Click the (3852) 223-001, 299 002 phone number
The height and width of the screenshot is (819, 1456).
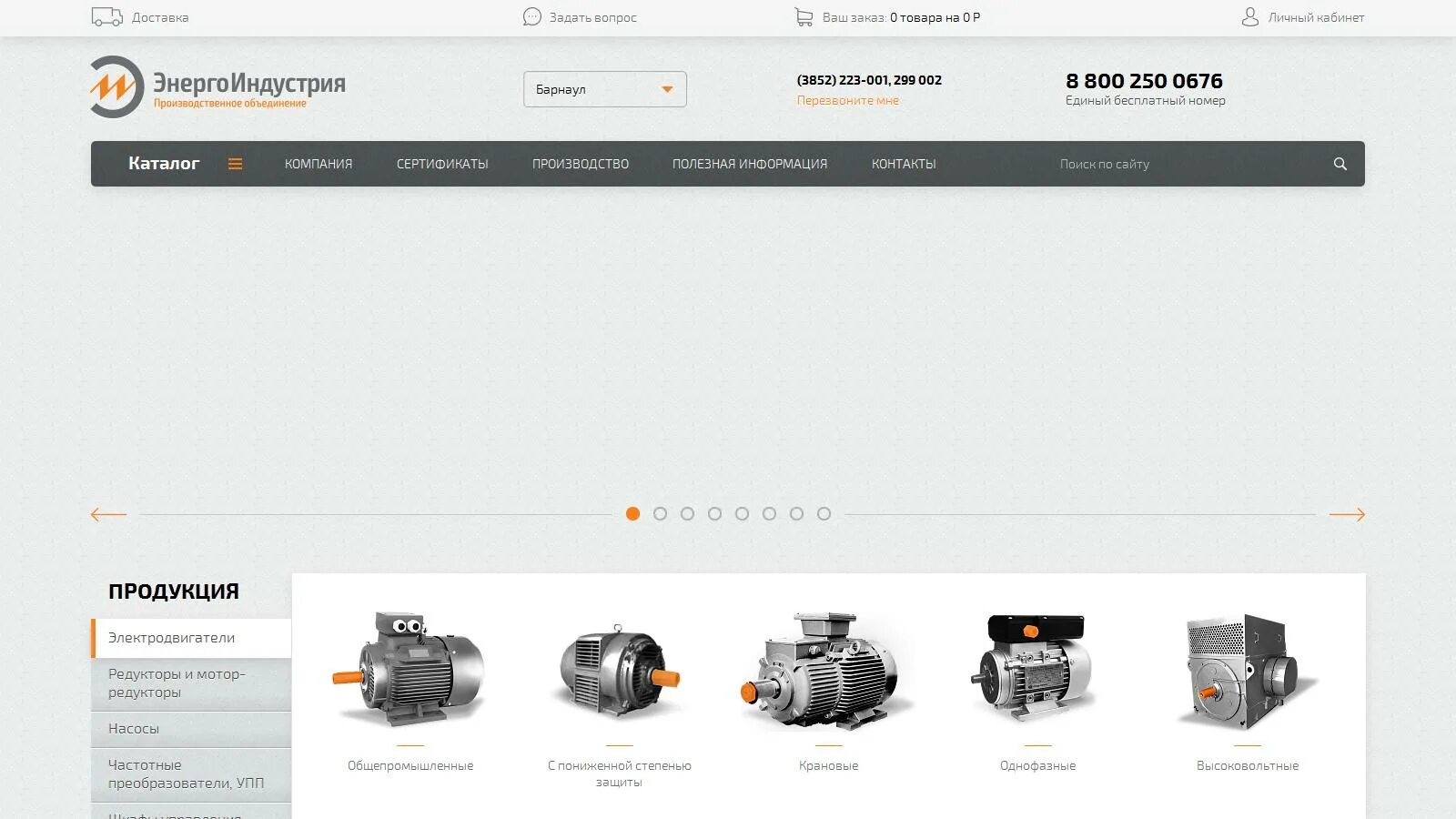(869, 80)
